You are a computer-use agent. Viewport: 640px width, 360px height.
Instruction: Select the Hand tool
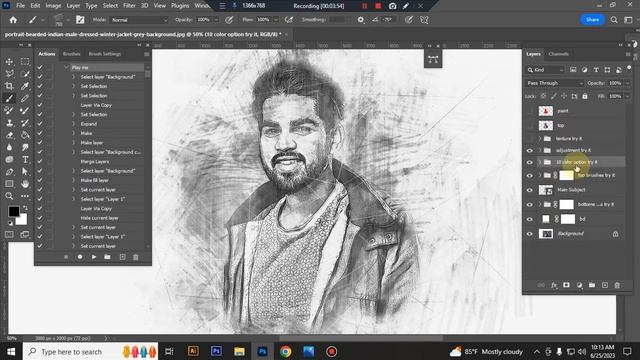click(x=25, y=184)
